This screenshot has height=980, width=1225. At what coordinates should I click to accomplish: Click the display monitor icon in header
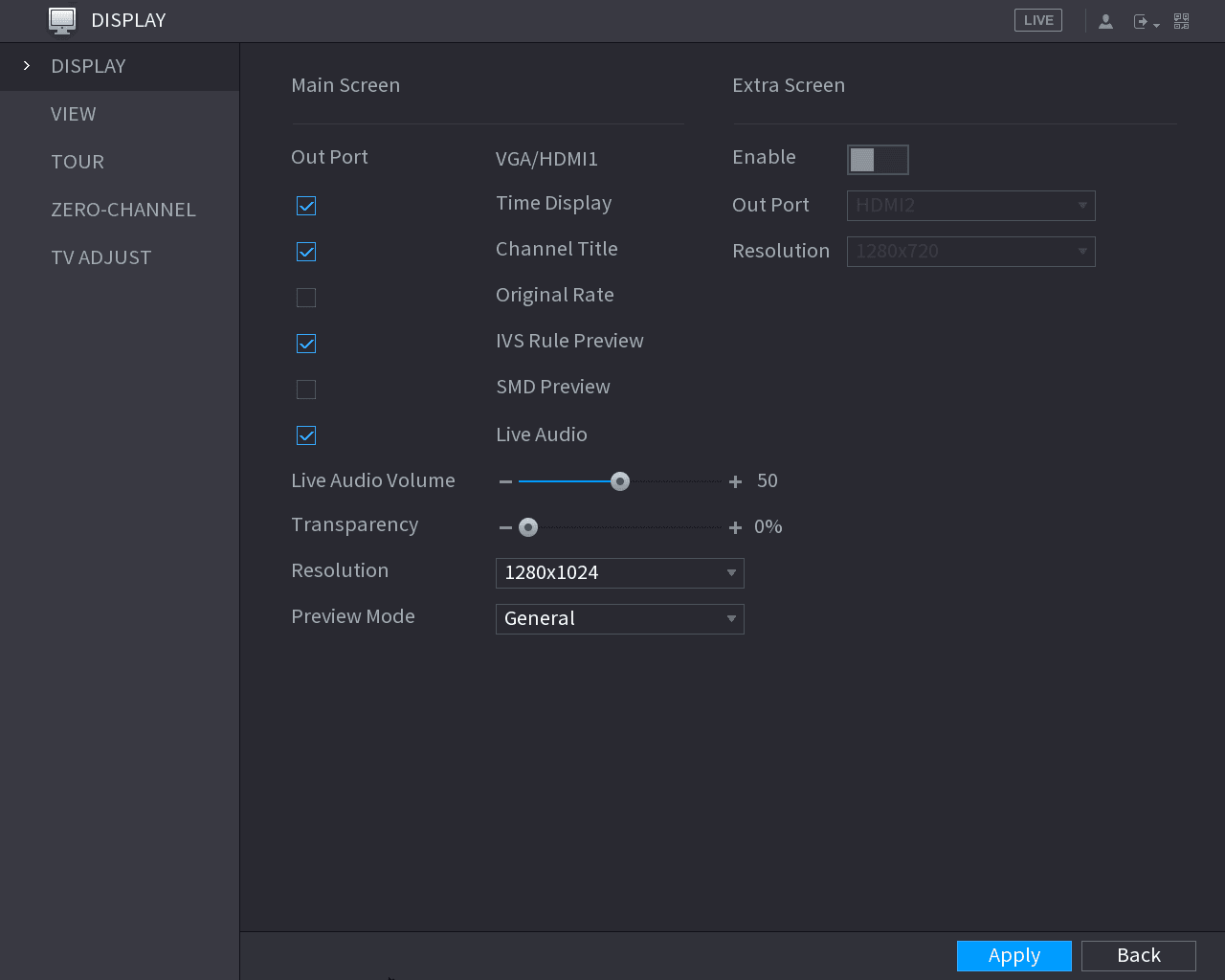pyautogui.click(x=62, y=20)
